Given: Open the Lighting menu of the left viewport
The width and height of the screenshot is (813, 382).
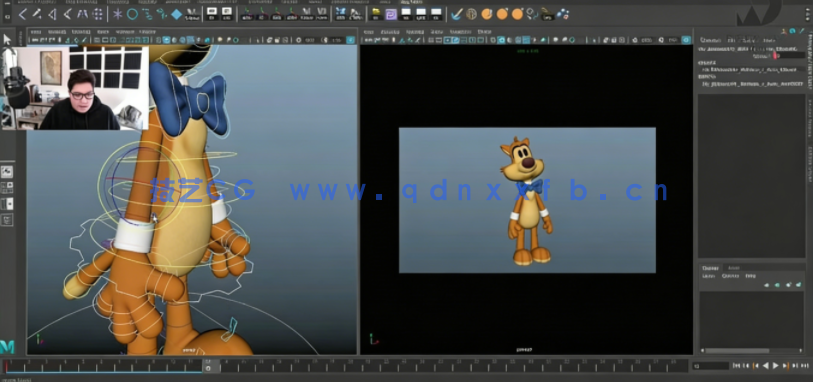Looking at the screenshot, I should (80, 32).
